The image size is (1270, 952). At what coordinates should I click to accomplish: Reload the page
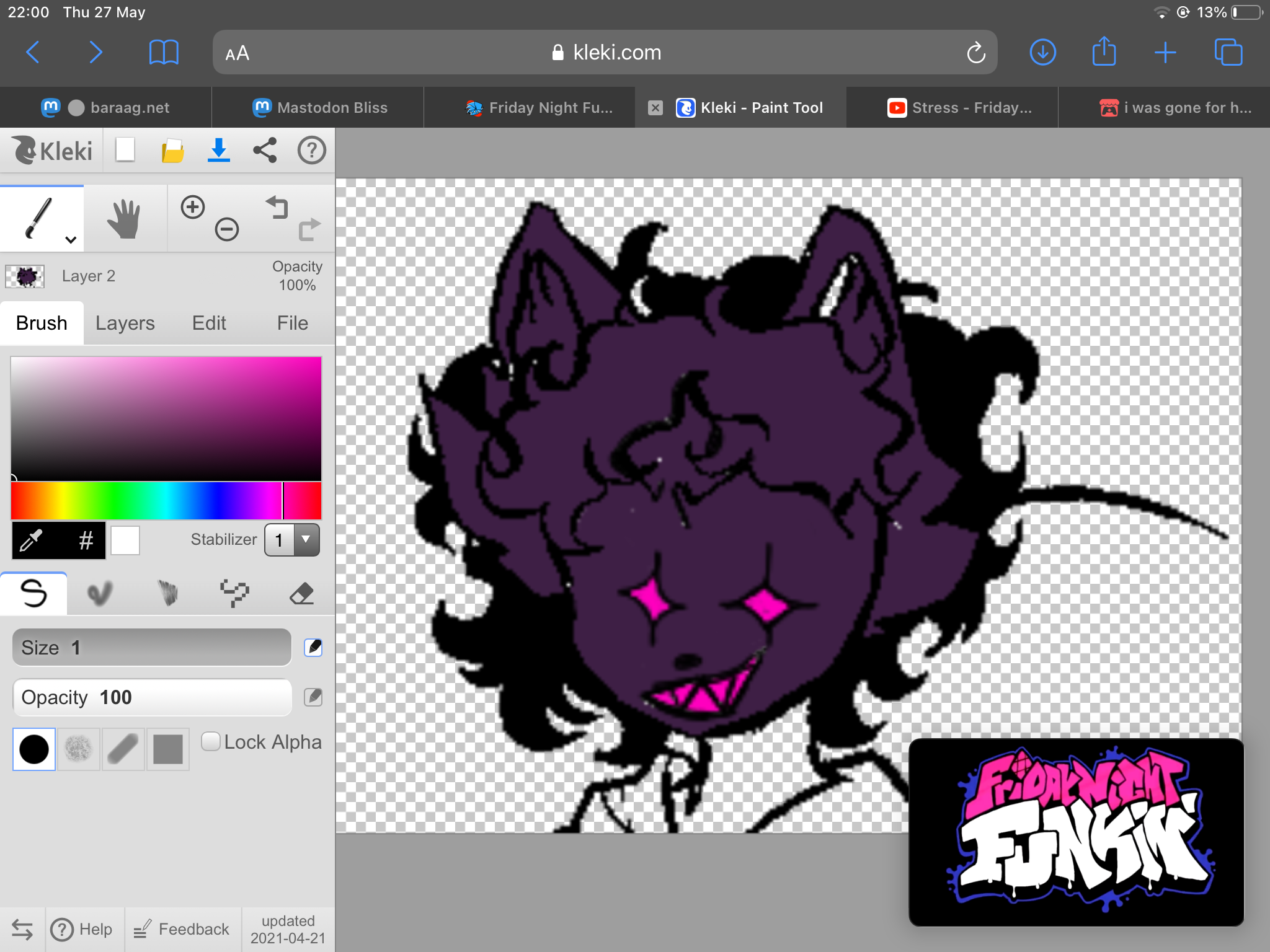(x=976, y=53)
